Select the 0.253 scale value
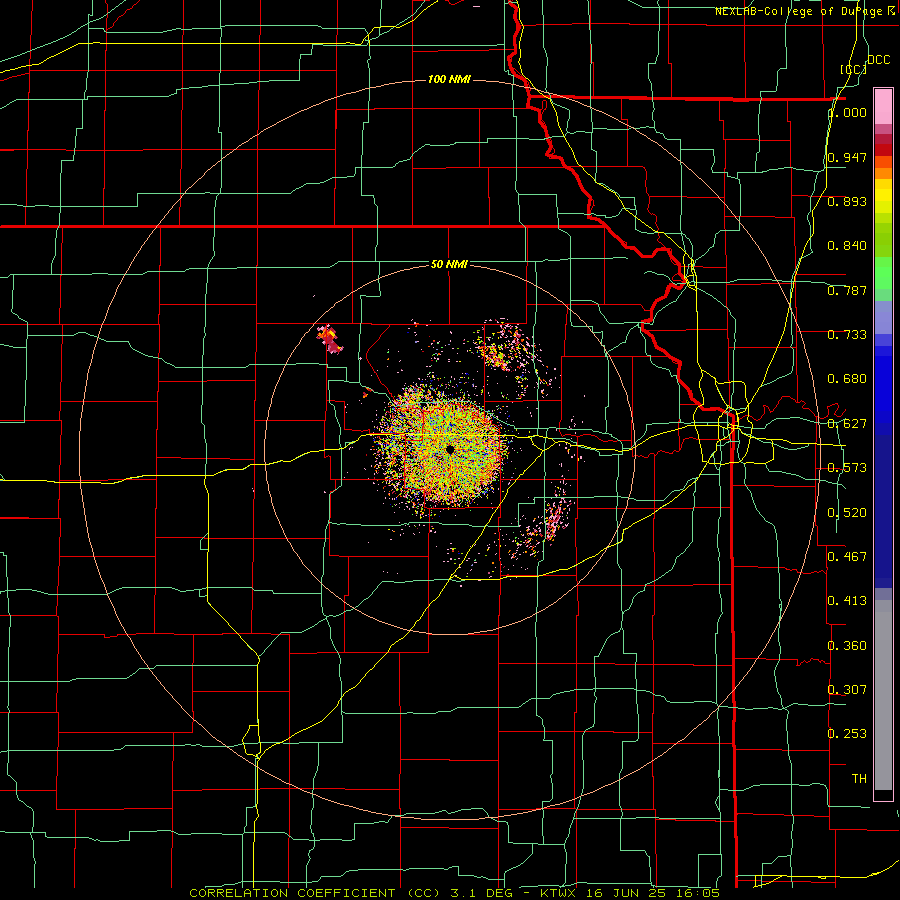 (848, 734)
